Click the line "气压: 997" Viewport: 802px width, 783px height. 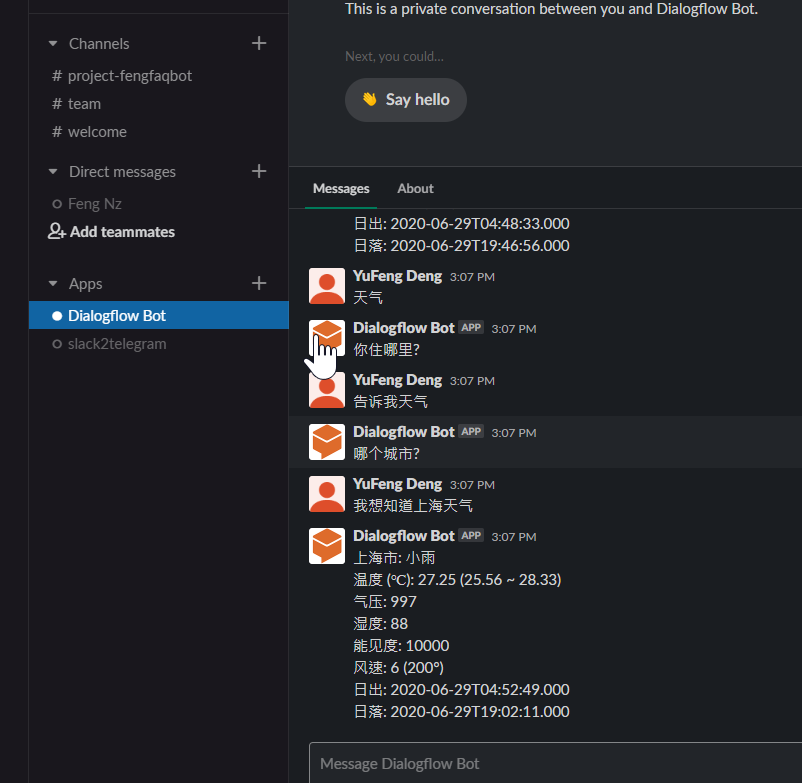[385, 602]
